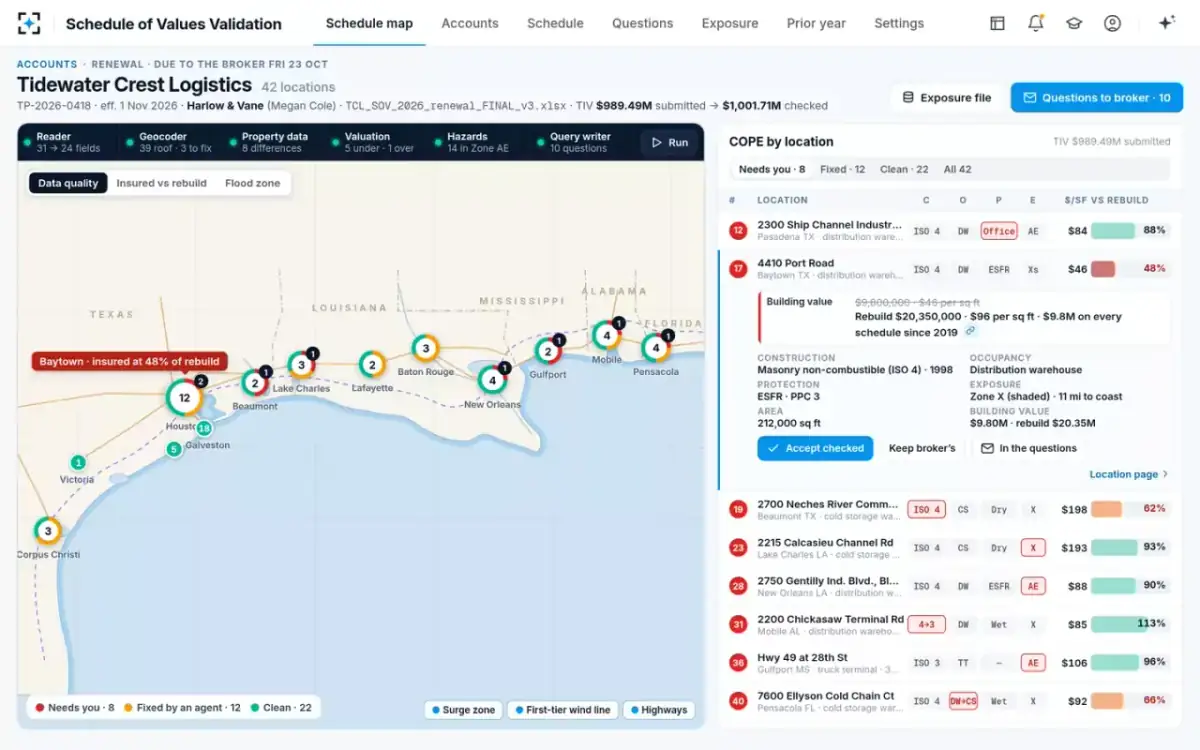Toggle the Surge zone map layer
The width and height of the screenshot is (1200, 750).
pos(462,710)
